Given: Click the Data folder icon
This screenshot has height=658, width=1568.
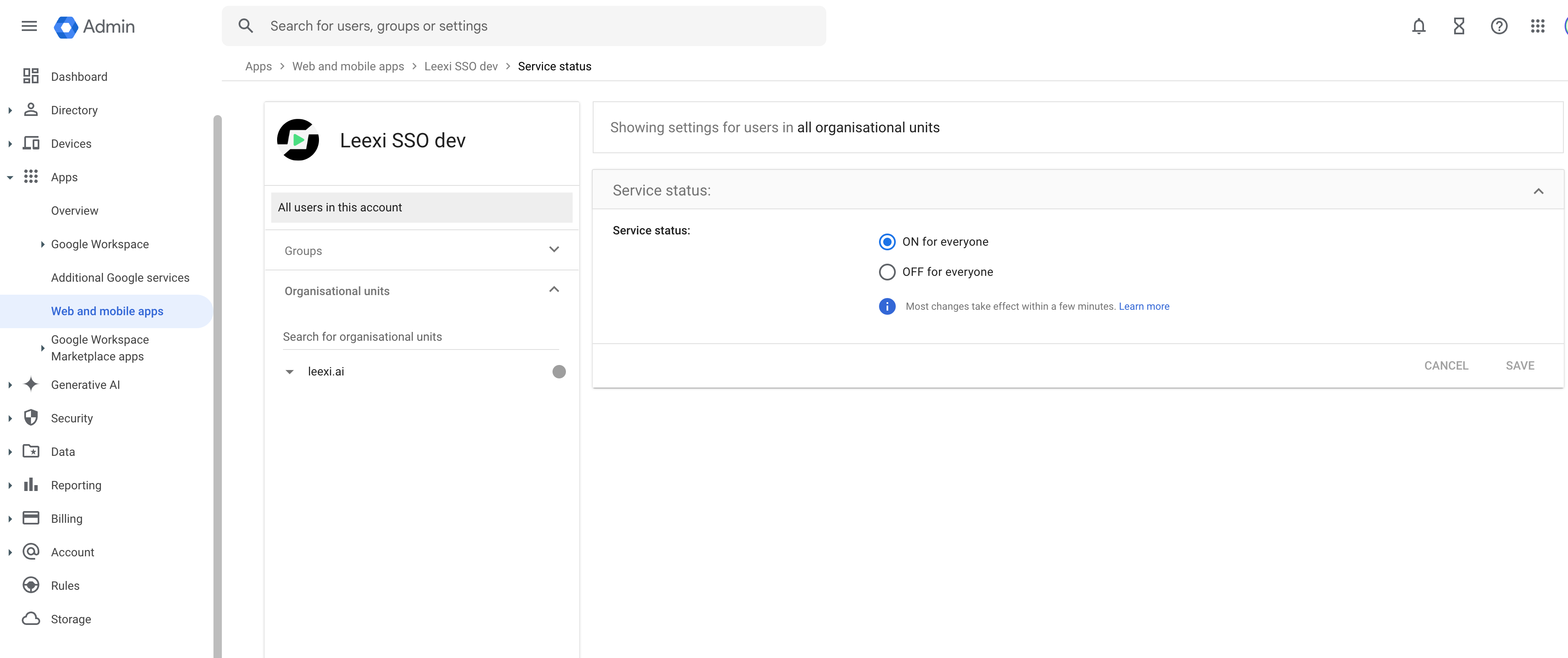Looking at the screenshot, I should [31, 451].
